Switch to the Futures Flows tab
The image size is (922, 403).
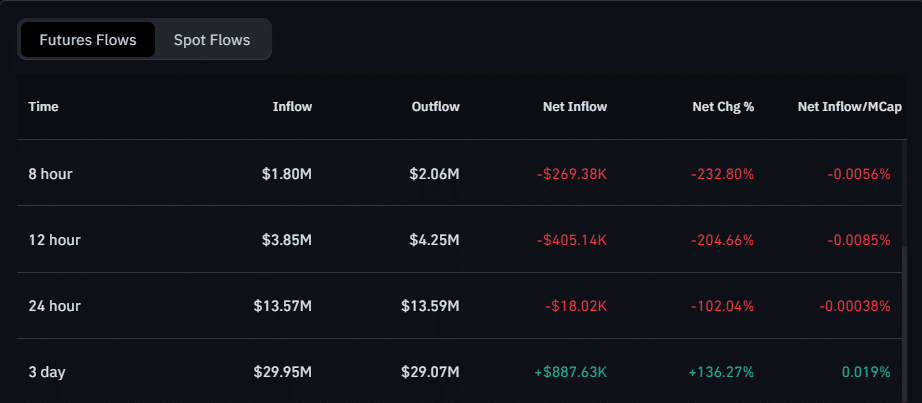[x=88, y=40]
